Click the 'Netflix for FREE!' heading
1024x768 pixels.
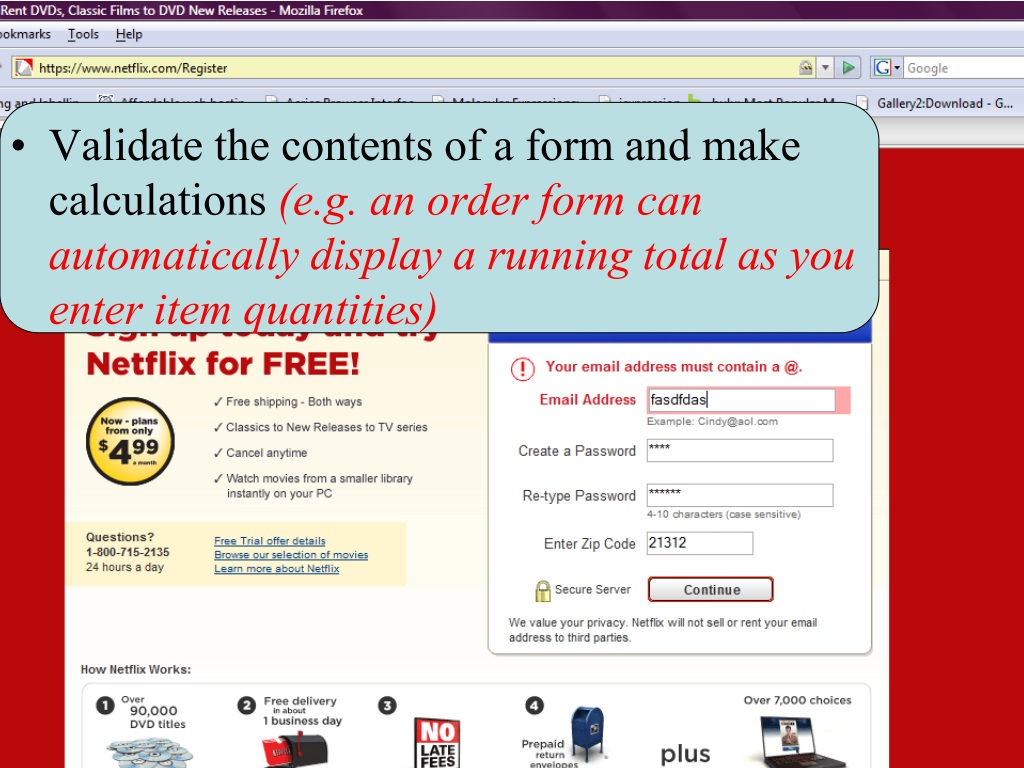(223, 364)
